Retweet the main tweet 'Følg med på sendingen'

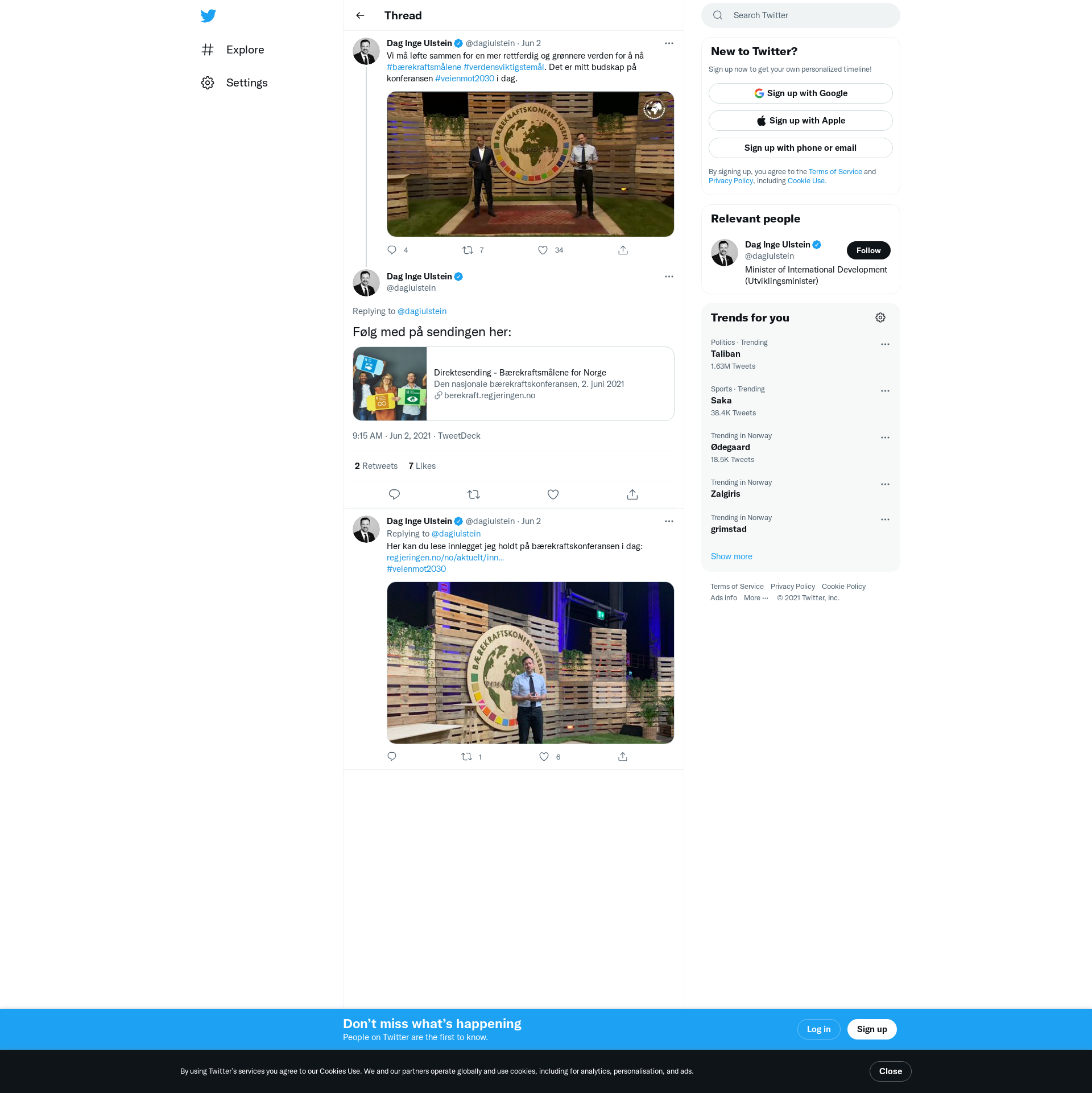pos(474,494)
